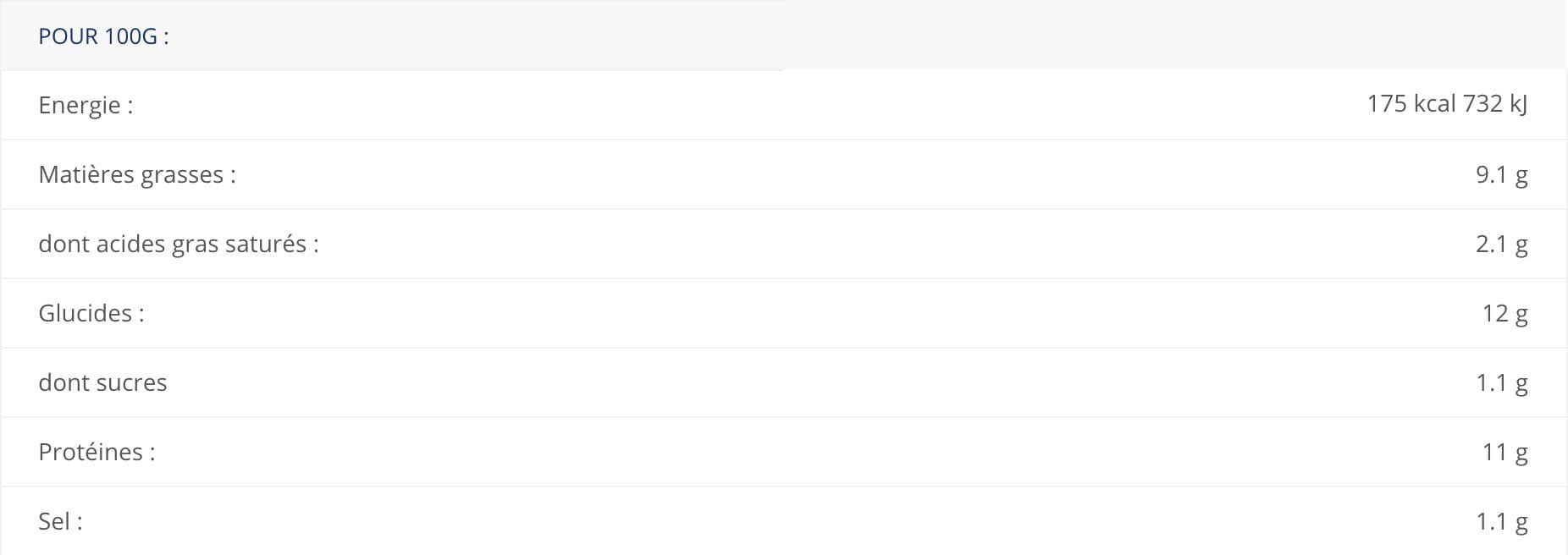Click the 9.1 g fat value
Screen dimensions: 1568x555
(x=1501, y=175)
